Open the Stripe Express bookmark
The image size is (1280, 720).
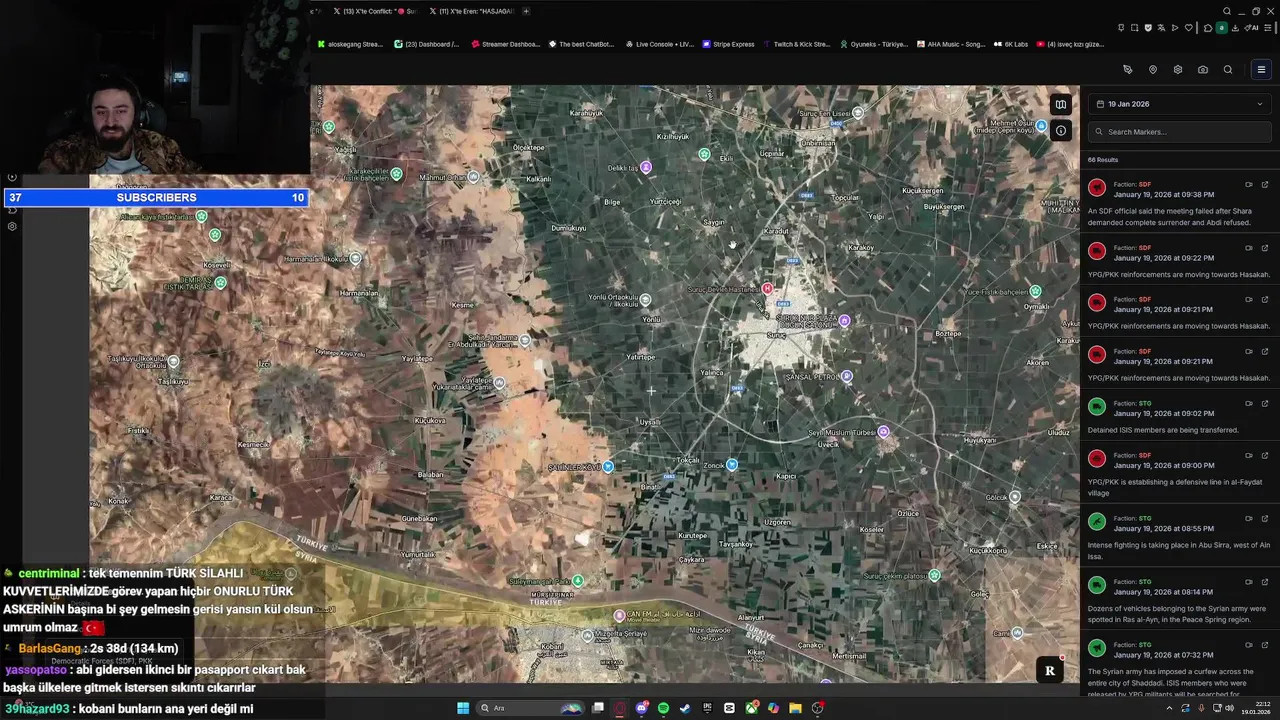728,44
